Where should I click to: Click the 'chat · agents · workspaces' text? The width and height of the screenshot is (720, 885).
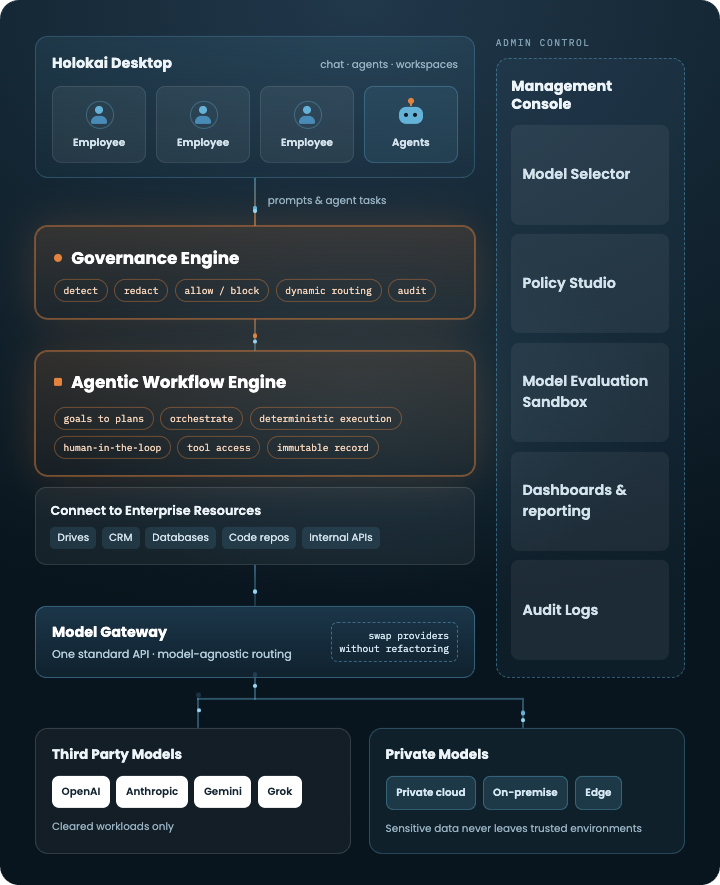(389, 64)
